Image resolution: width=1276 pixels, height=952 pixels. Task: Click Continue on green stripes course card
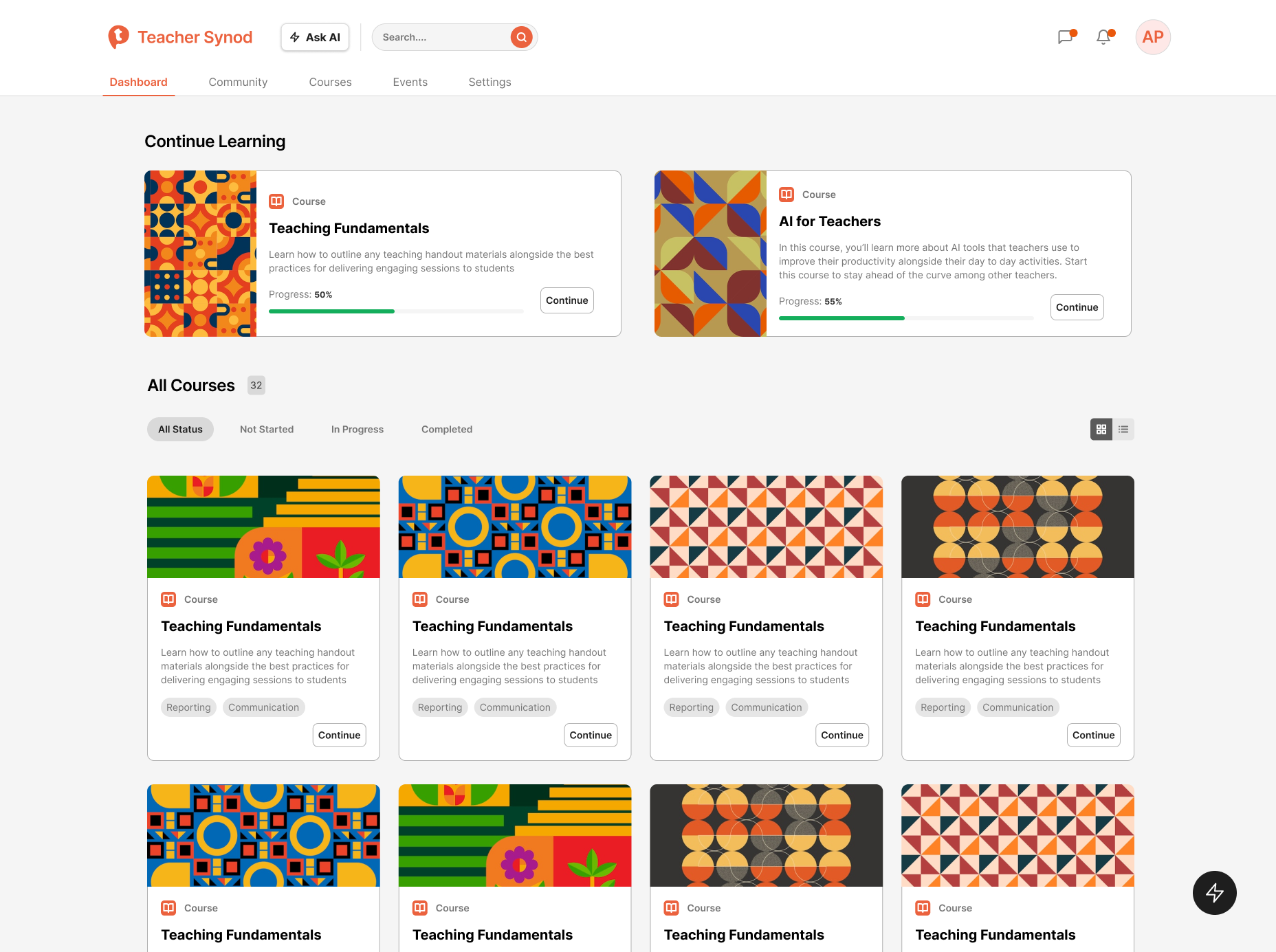tap(340, 735)
